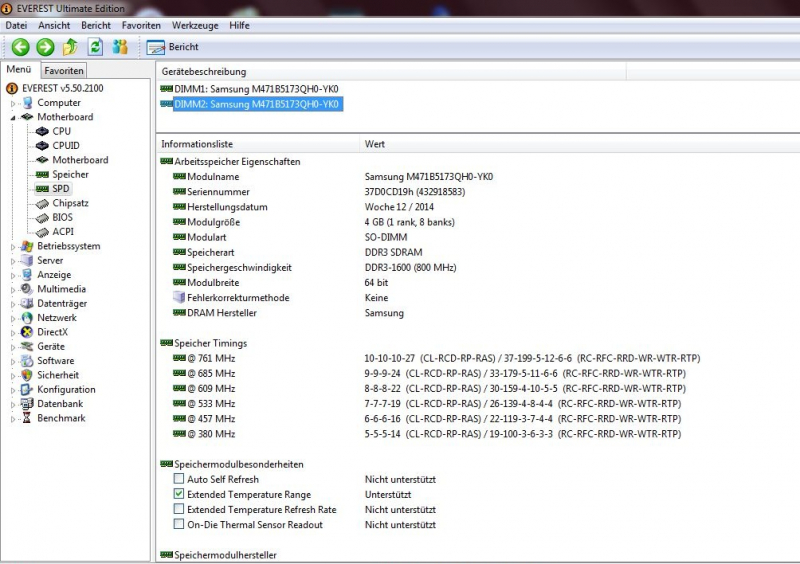Open the Benchmark tree item
The width and height of the screenshot is (800, 564).
point(61,418)
